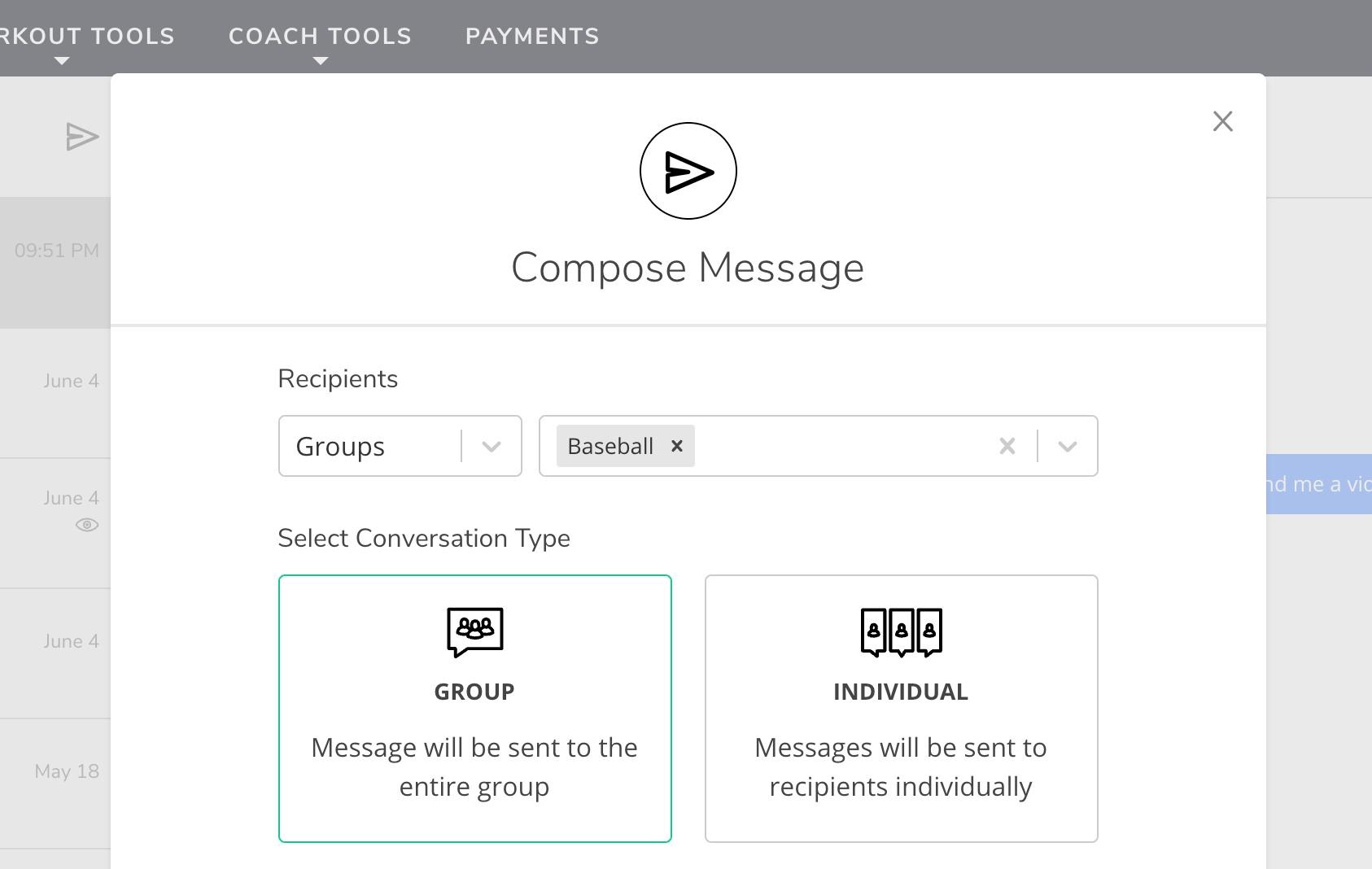The image size is (1372, 869).
Task: Open the Workout Tools menu
Action: [x=87, y=37]
